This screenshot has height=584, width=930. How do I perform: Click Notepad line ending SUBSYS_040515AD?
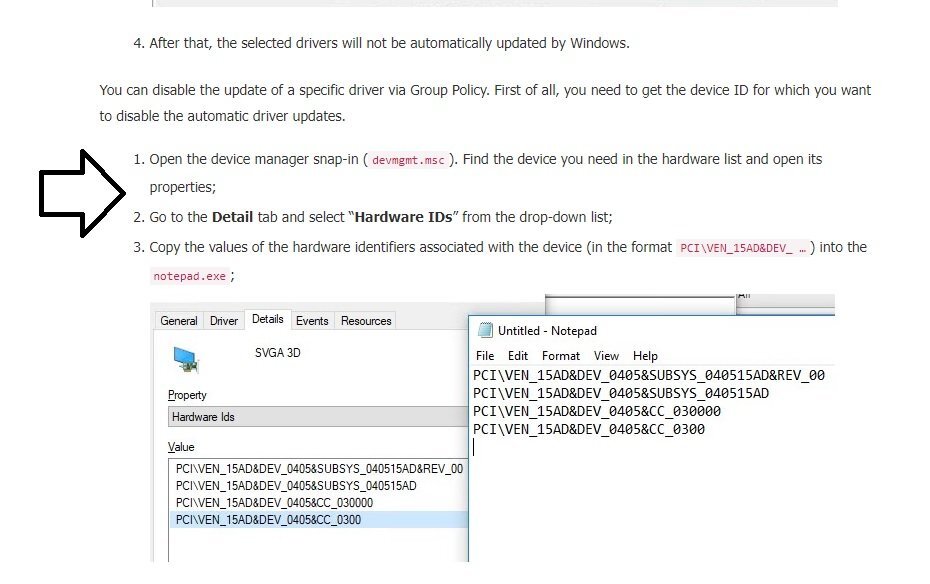click(x=621, y=393)
